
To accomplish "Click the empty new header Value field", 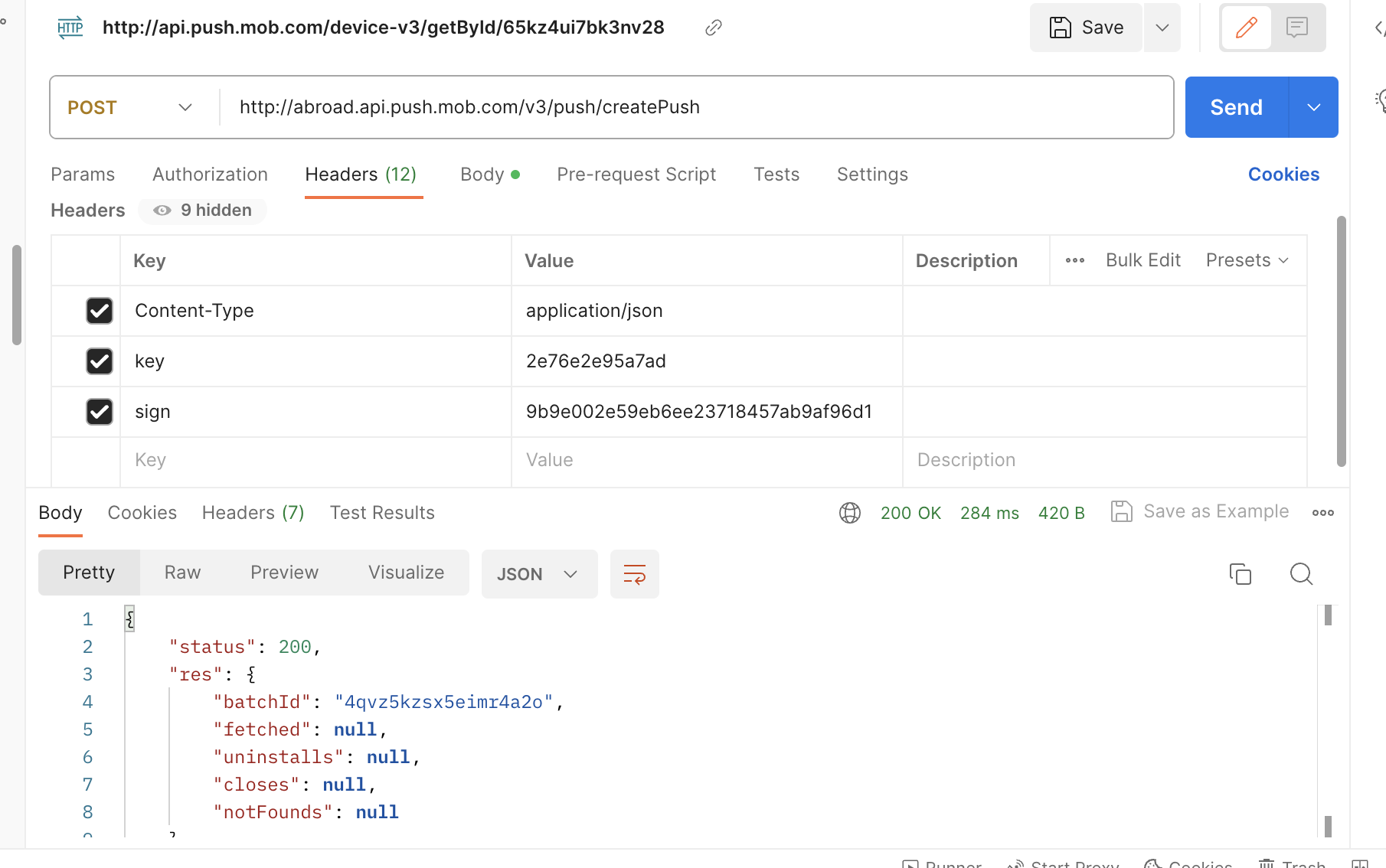I will point(707,460).
